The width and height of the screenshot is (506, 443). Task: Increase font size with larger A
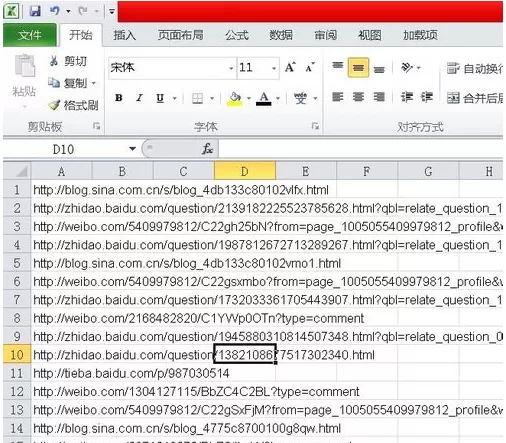(x=290, y=68)
